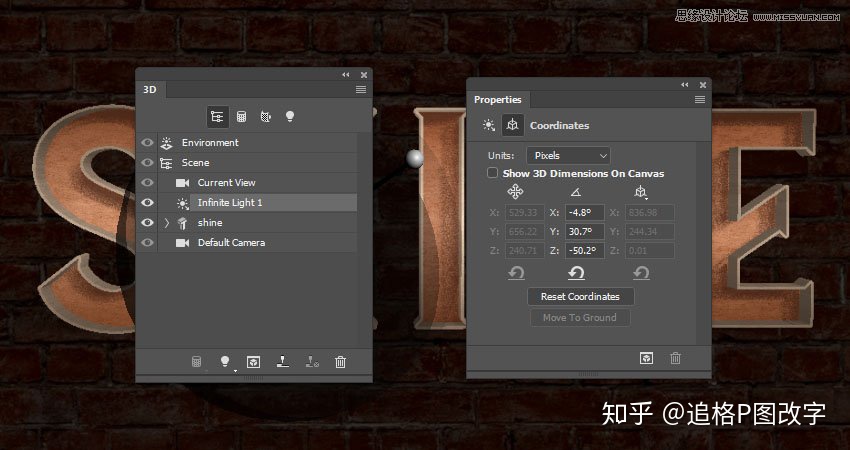Click the calculator icon at the 3D panel bottom
The image size is (850, 450).
coord(197,362)
